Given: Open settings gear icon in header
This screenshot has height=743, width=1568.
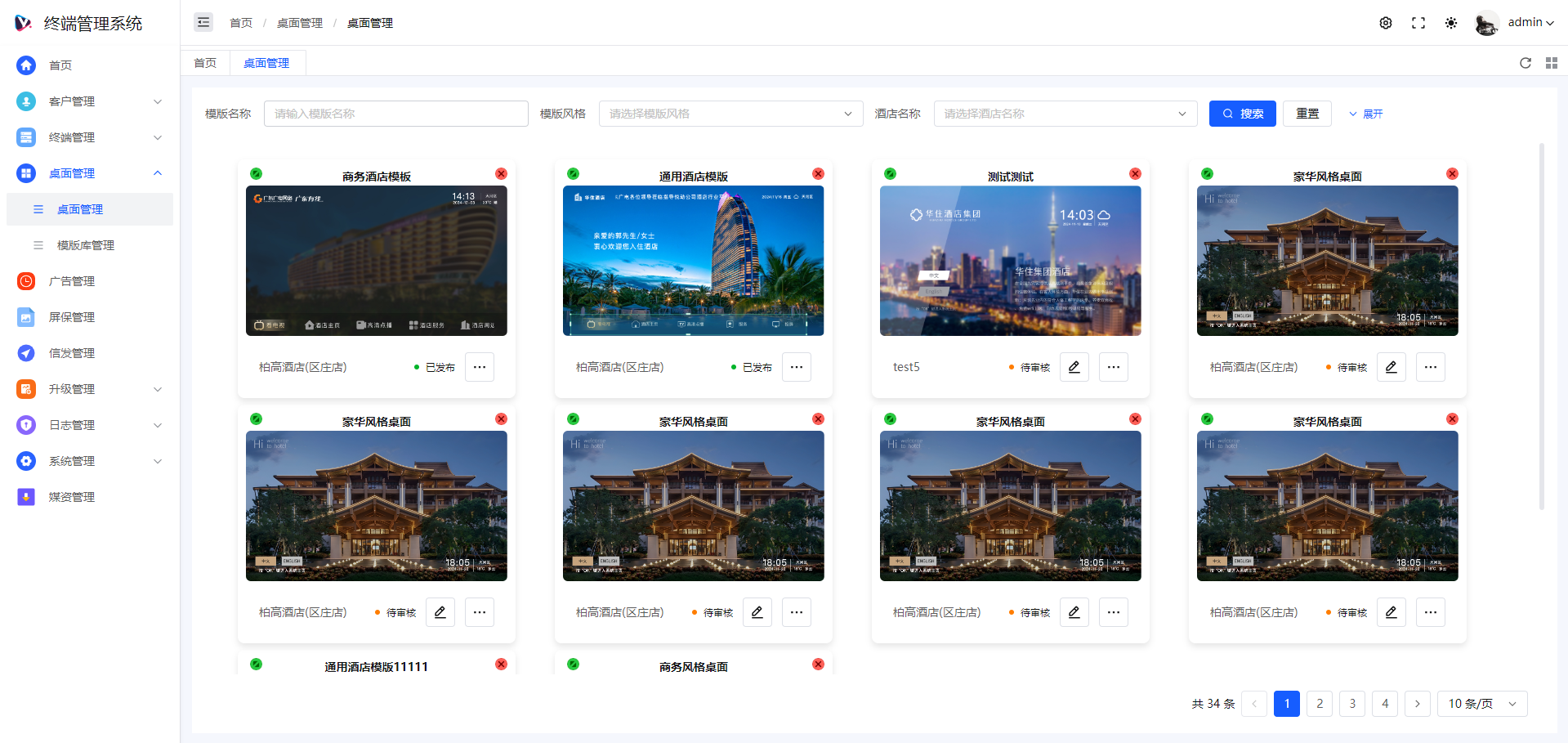Looking at the screenshot, I should pos(1386,23).
